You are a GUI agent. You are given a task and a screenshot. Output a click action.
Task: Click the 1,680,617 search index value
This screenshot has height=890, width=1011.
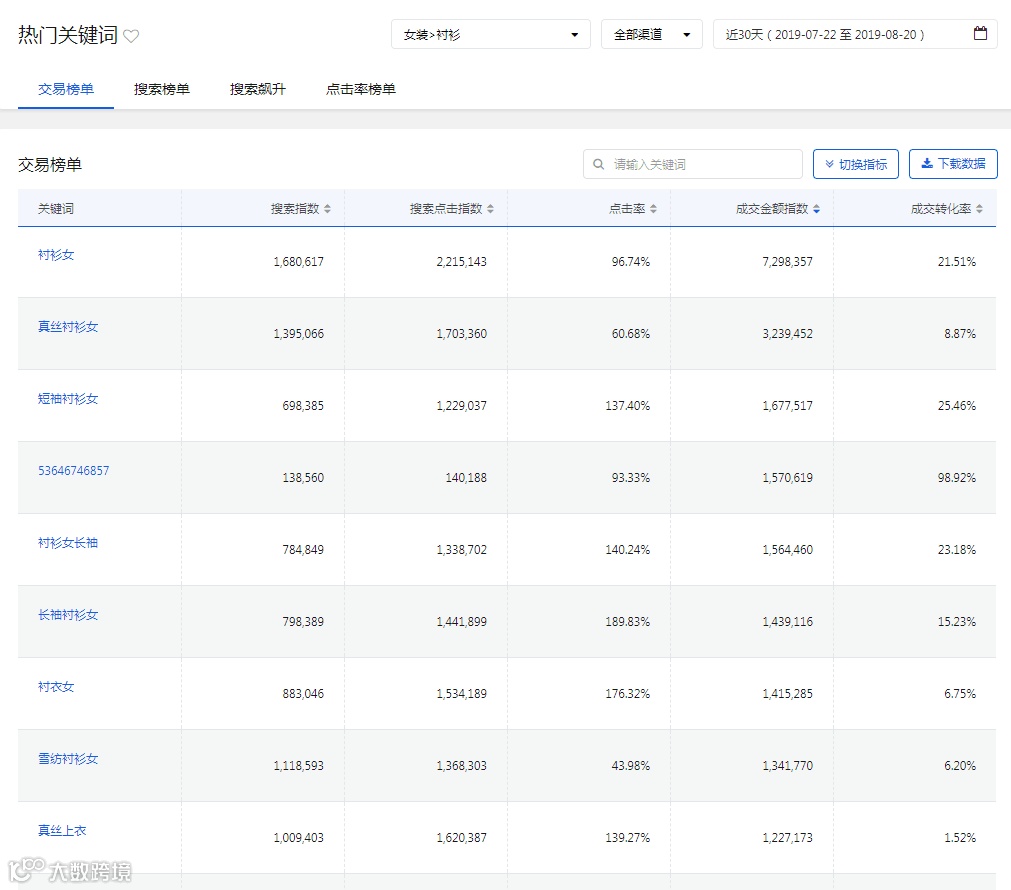(299, 262)
